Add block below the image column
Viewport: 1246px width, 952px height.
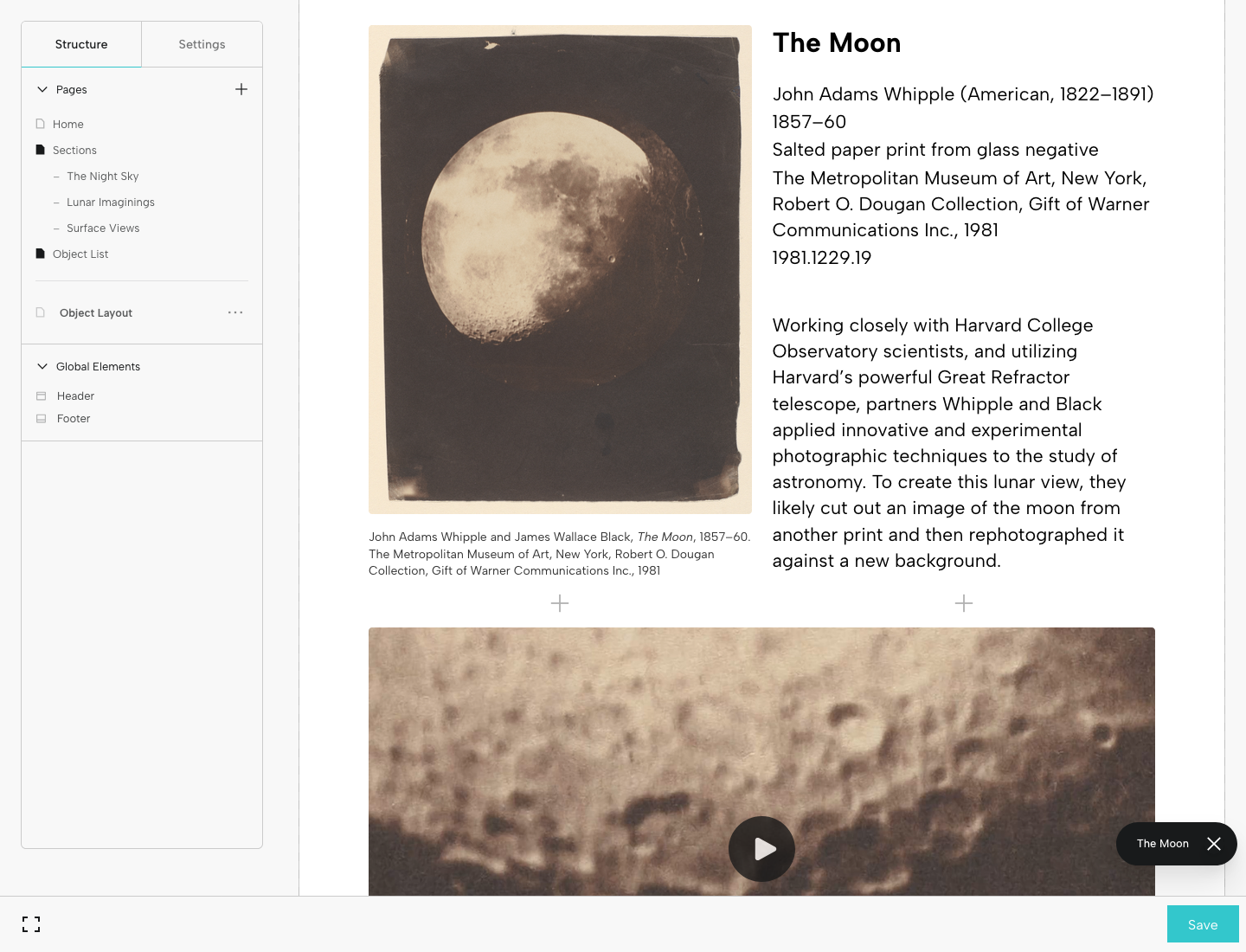point(560,603)
